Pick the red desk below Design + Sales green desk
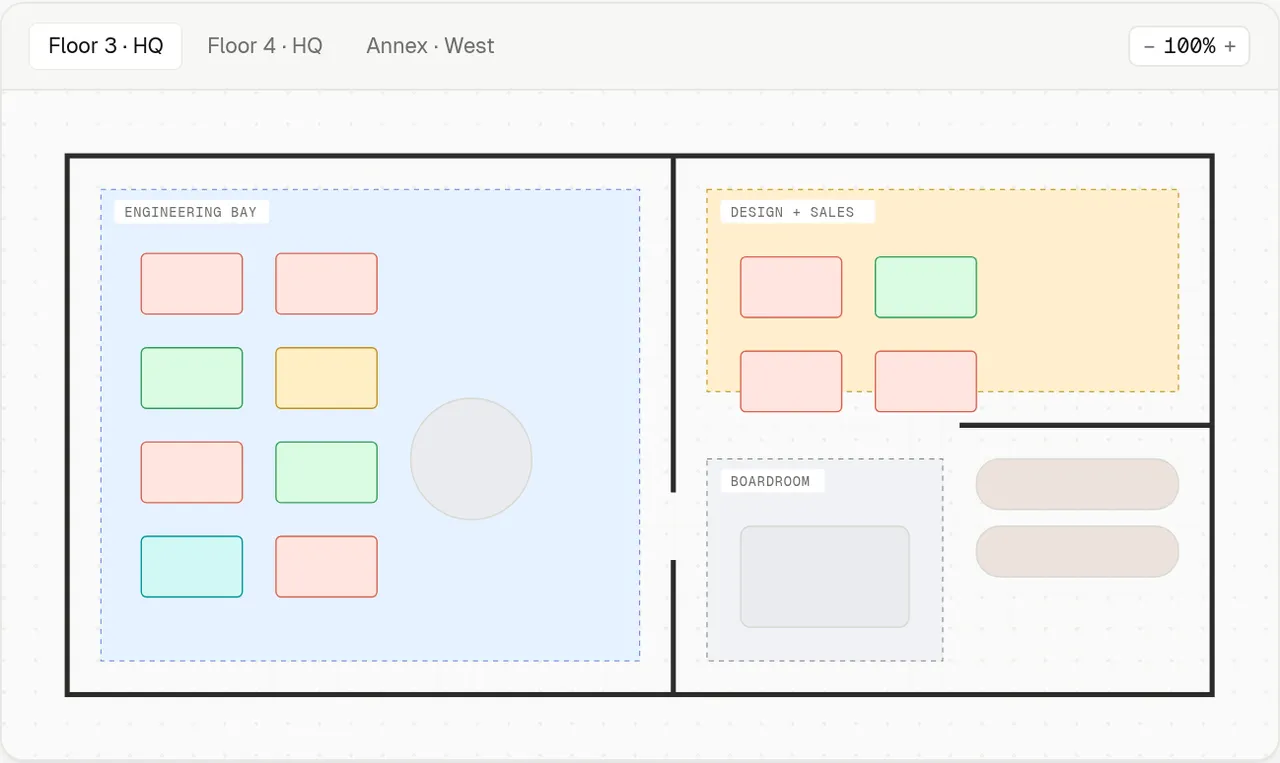Image resolution: width=1280 pixels, height=763 pixels. click(x=926, y=381)
